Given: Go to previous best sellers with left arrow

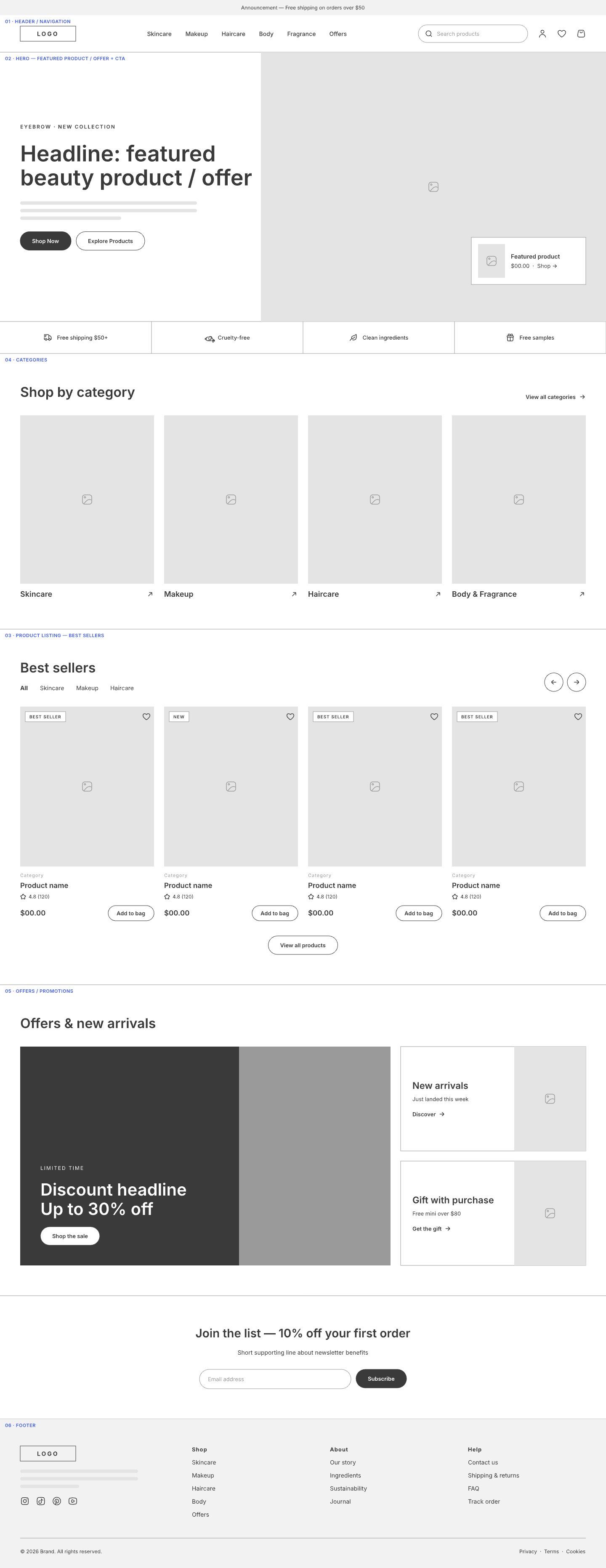Looking at the screenshot, I should [554, 682].
